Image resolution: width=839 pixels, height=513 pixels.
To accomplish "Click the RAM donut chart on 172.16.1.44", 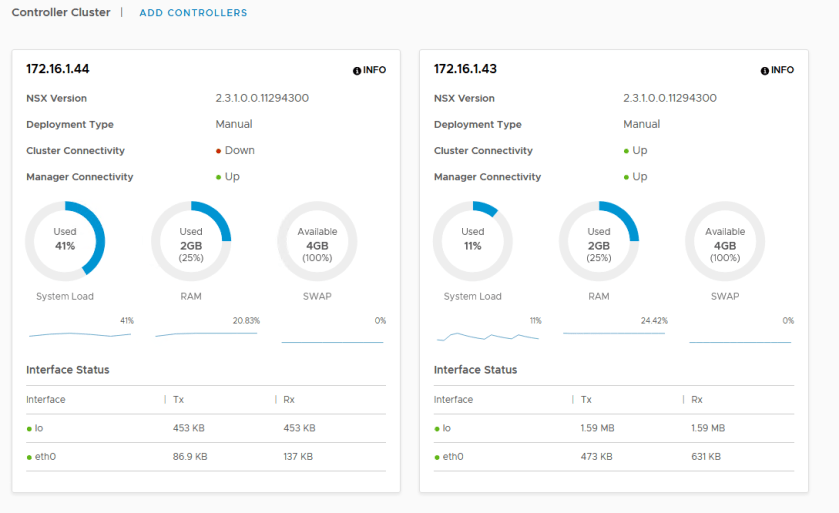I will coord(191,241).
